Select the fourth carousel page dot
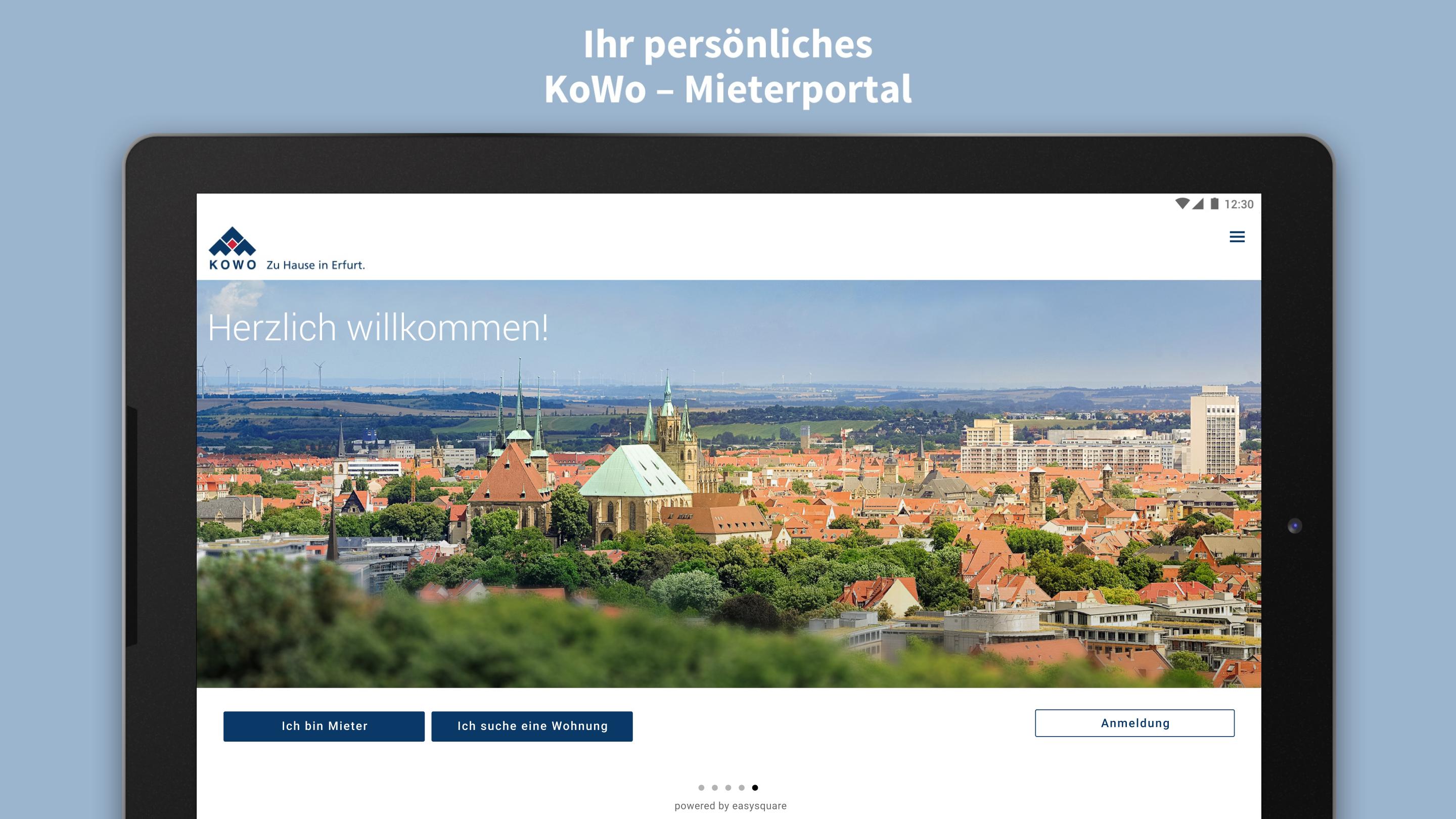Viewport: 1456px width, 819px height. pyautogui.click(x=742, y=787)
